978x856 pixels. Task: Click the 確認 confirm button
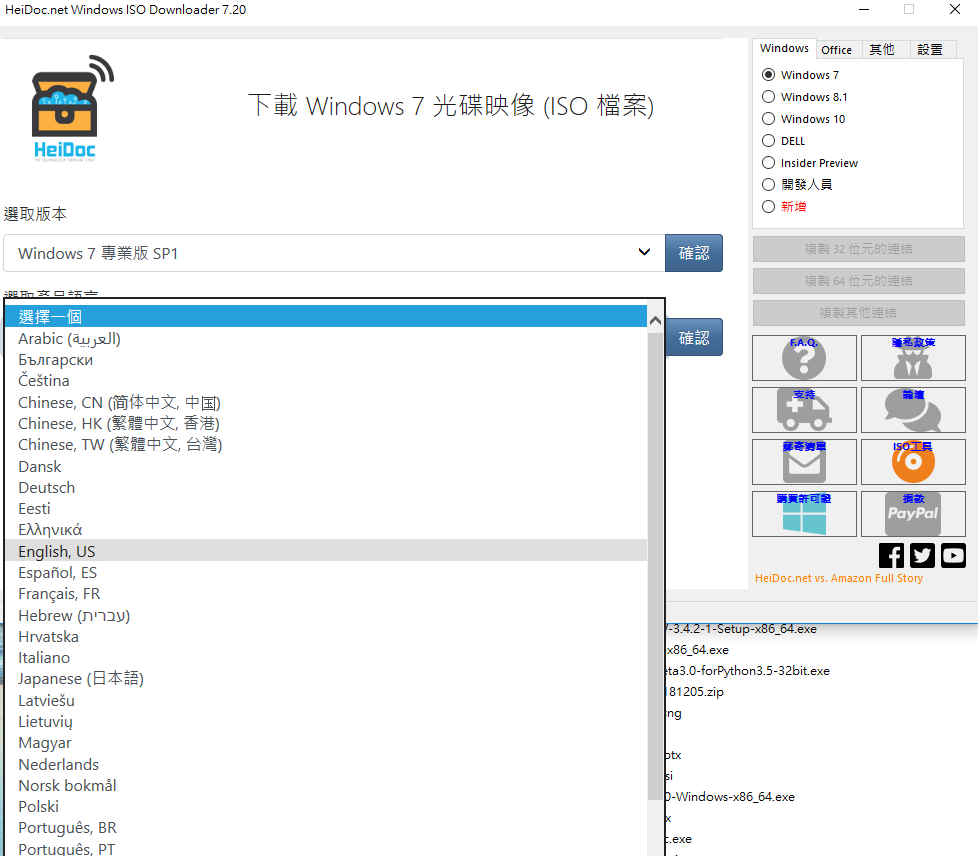pyautogui.click(x=694, y=253)
